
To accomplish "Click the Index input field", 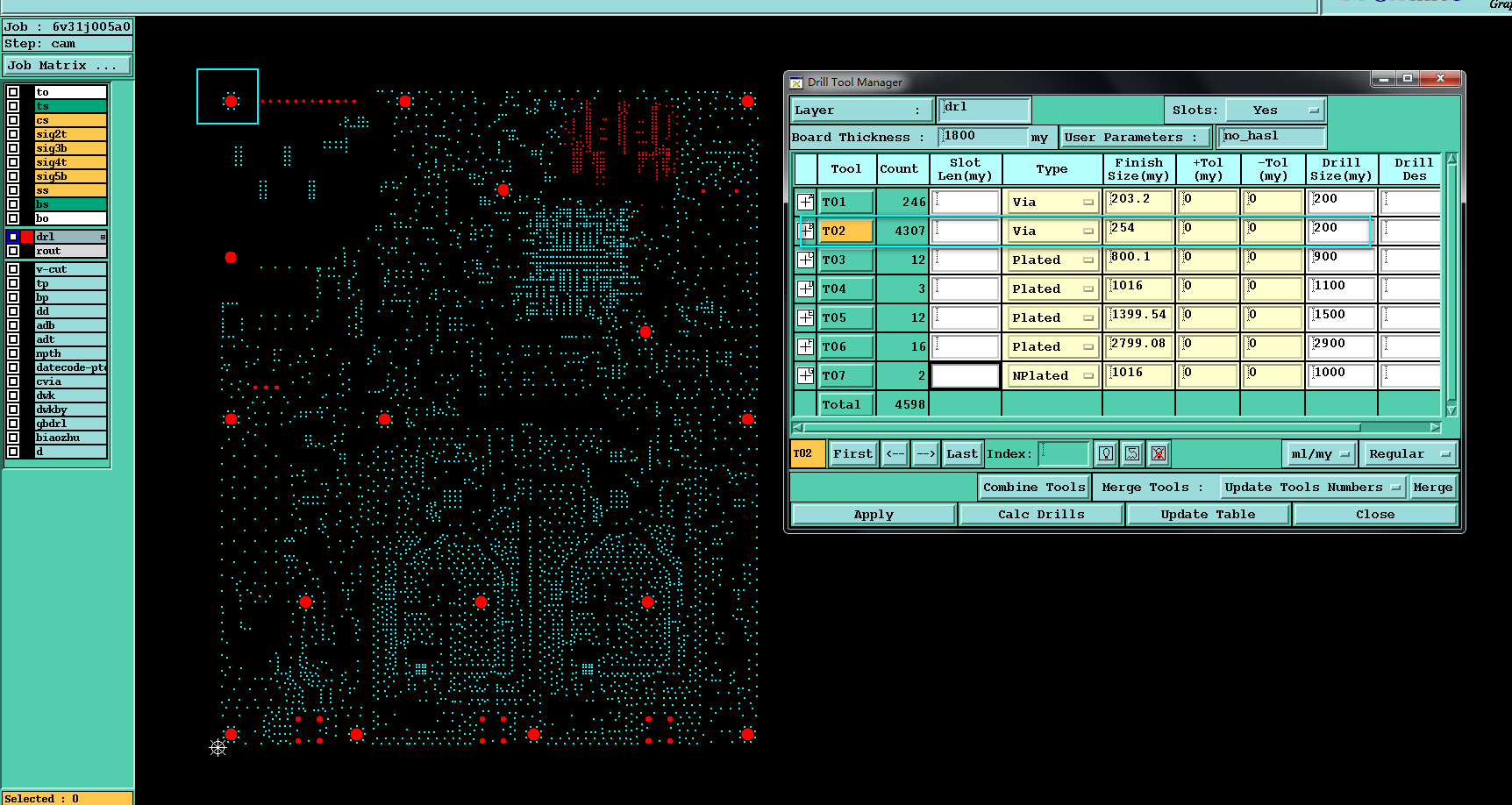I will pyautogui.click(x=1064, y=453).
